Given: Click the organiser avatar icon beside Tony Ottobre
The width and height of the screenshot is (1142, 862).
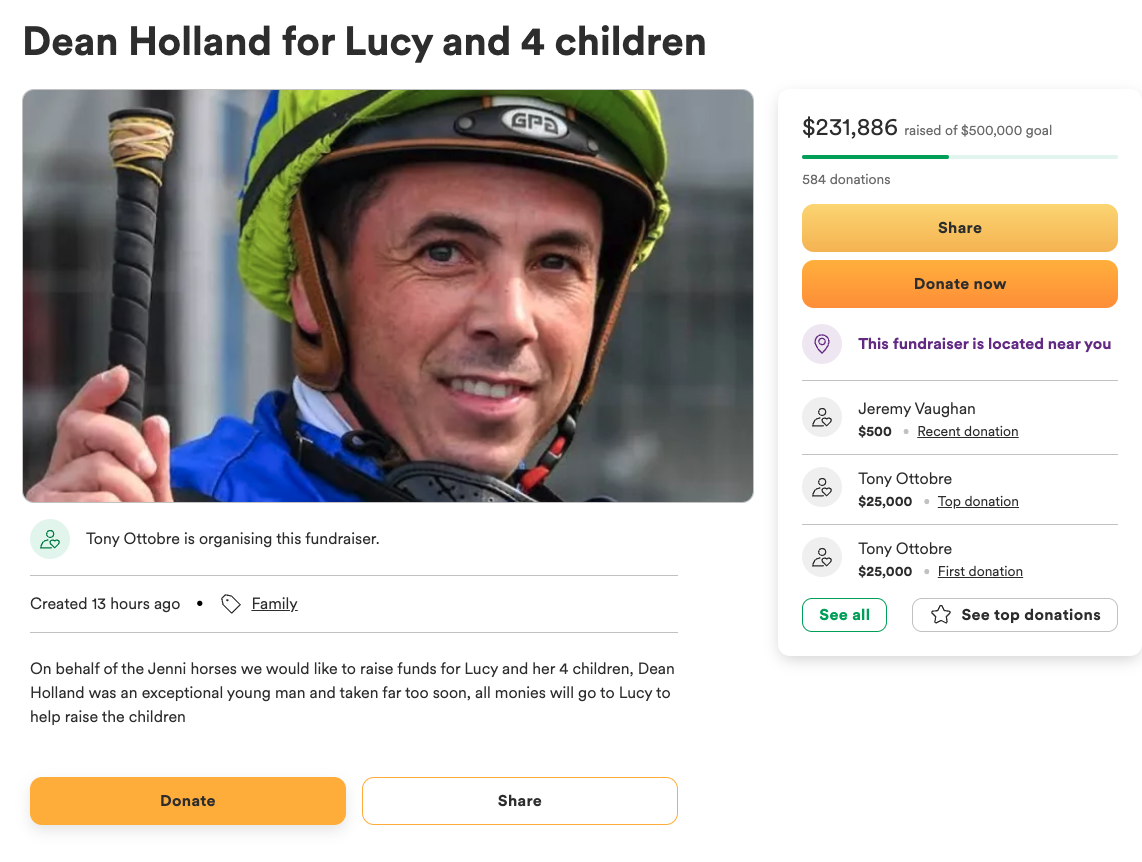Looking at the screenshot, I should (50, 539).
